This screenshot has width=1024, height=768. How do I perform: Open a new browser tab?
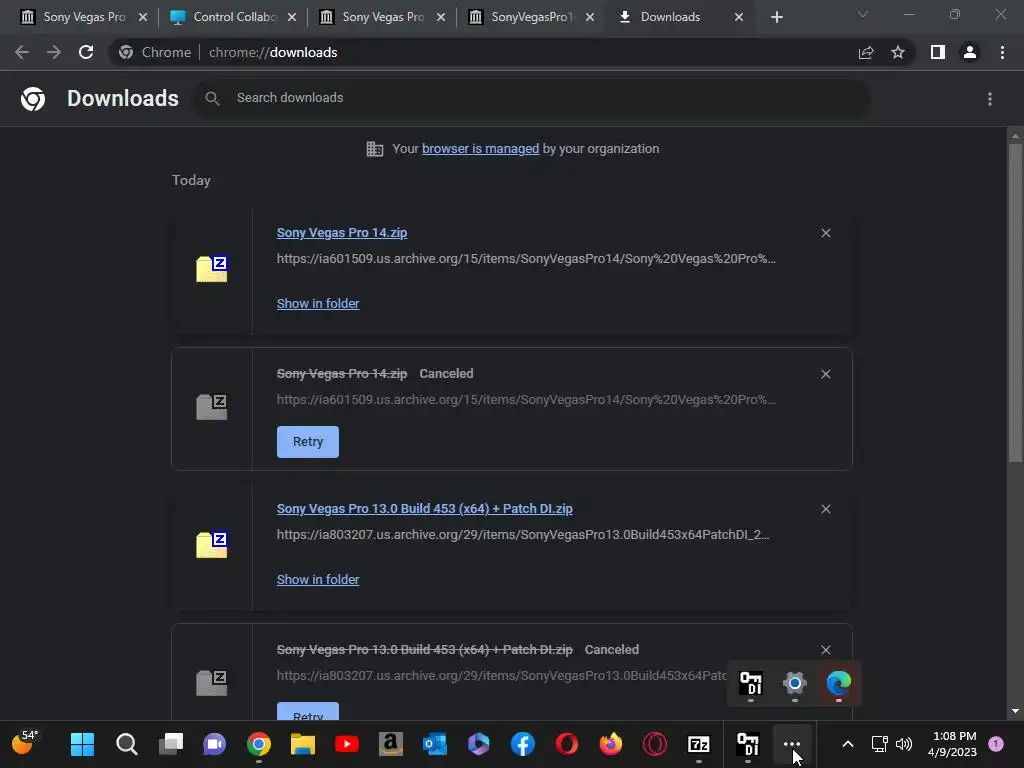point(776,17)
